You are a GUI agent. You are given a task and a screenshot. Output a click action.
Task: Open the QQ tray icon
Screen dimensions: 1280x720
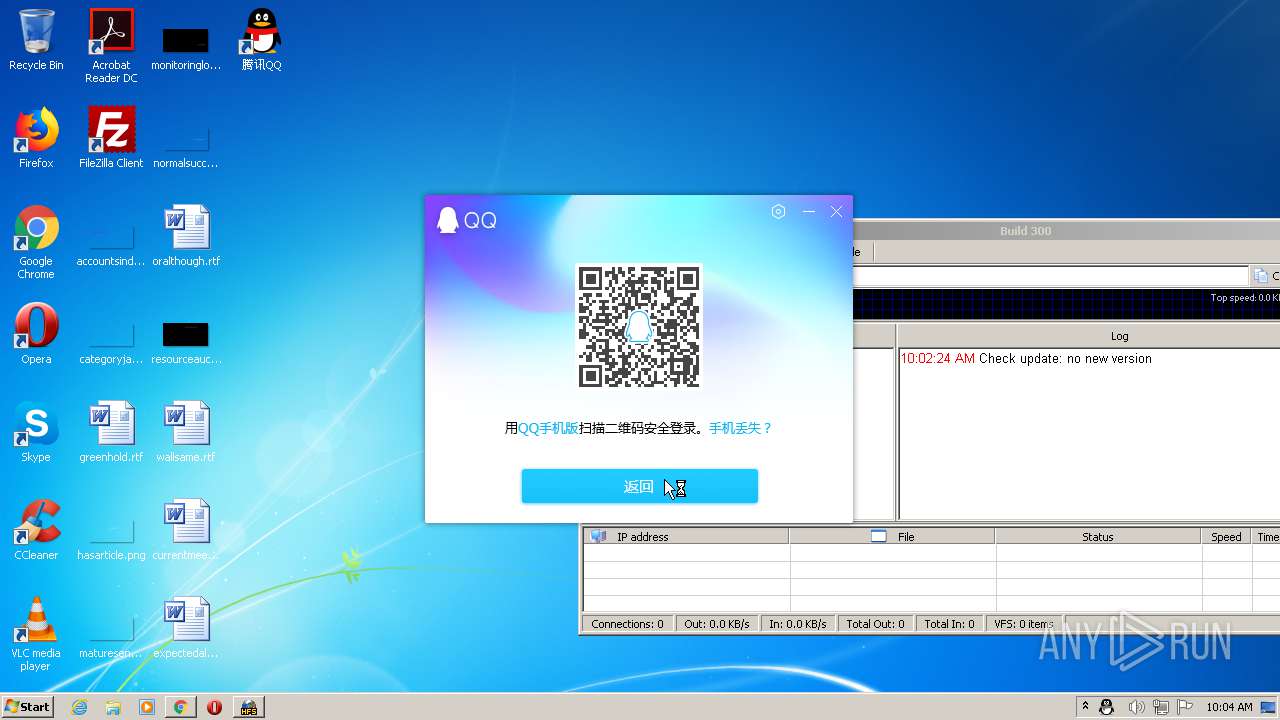pos(1107,707)
